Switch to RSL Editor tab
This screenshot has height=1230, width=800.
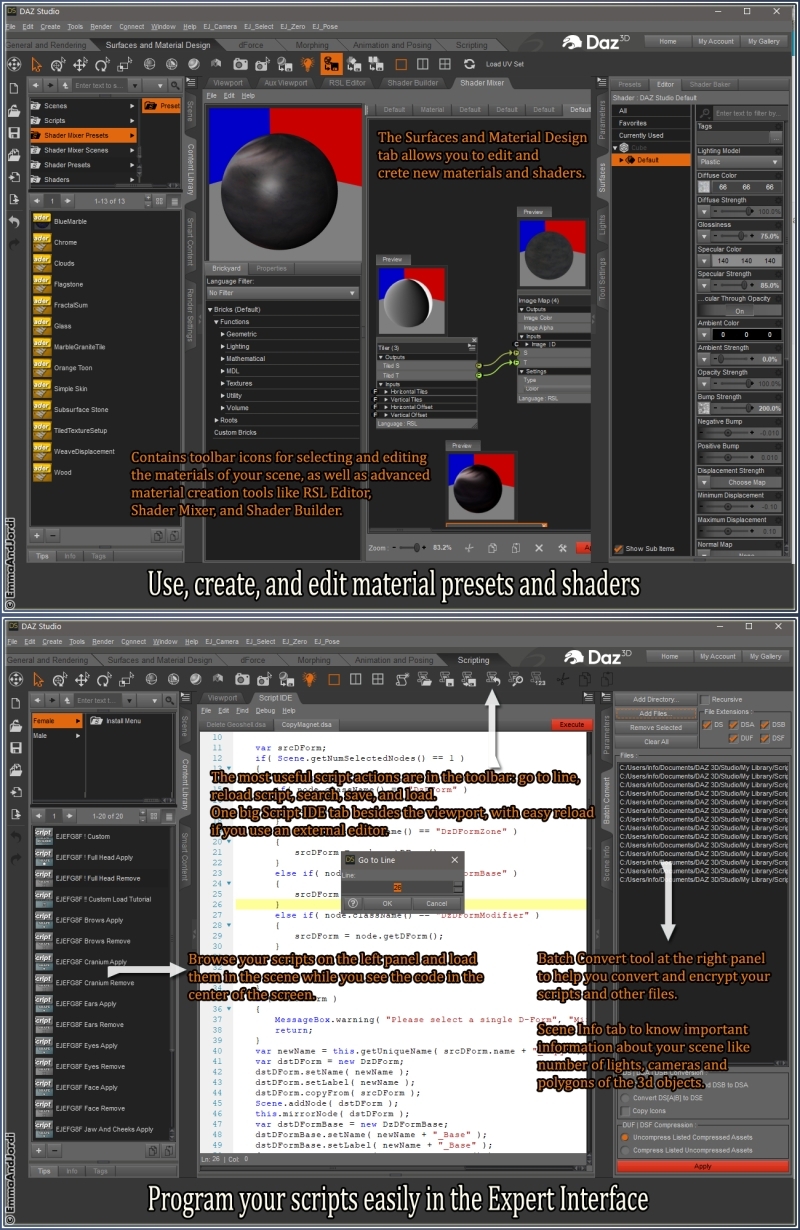click(347, 83)
